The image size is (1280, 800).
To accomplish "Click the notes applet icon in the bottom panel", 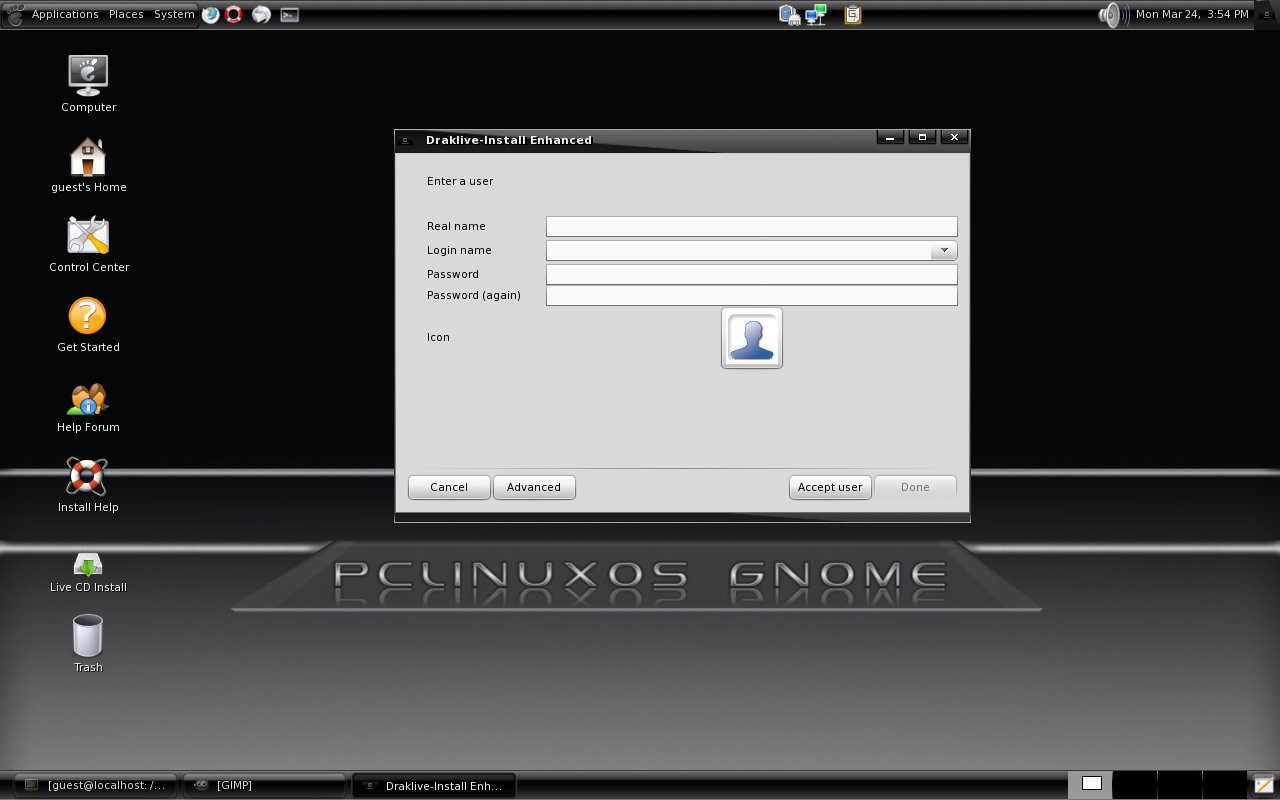I will [x=1263, y=784].
